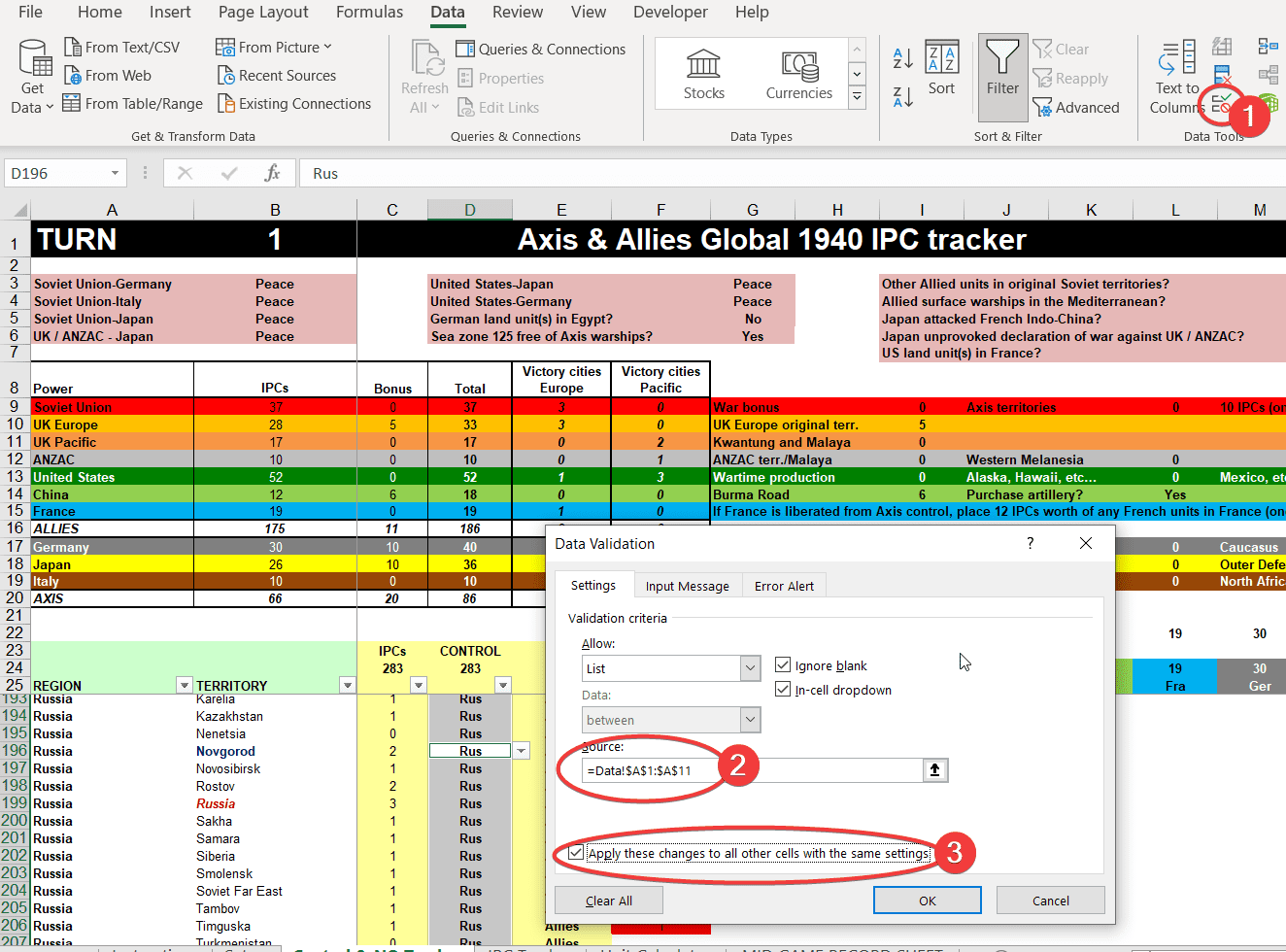Select the Currencies data type
1286x952 pixels.
798,73
